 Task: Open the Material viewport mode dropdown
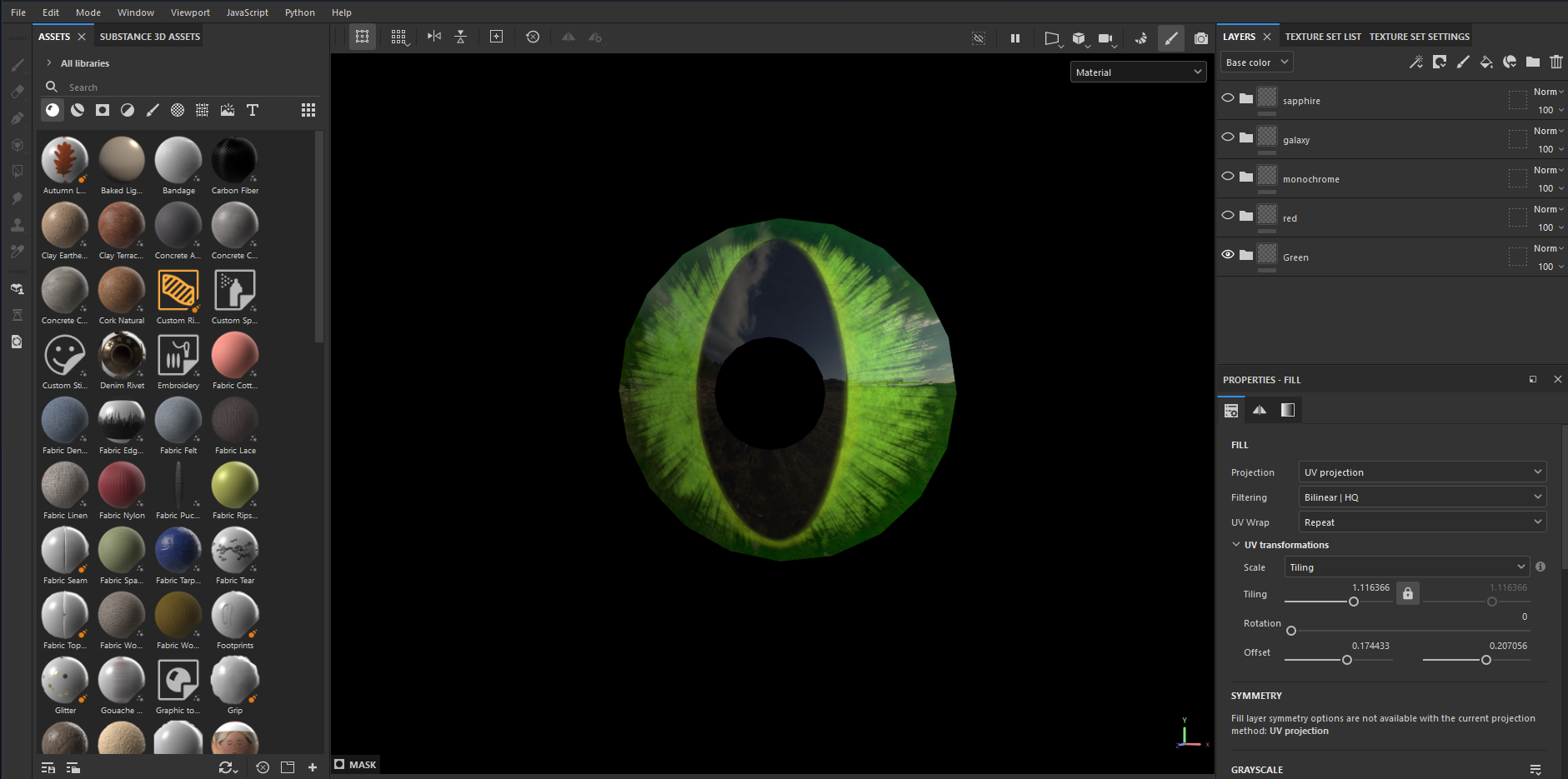point(1138,72)
